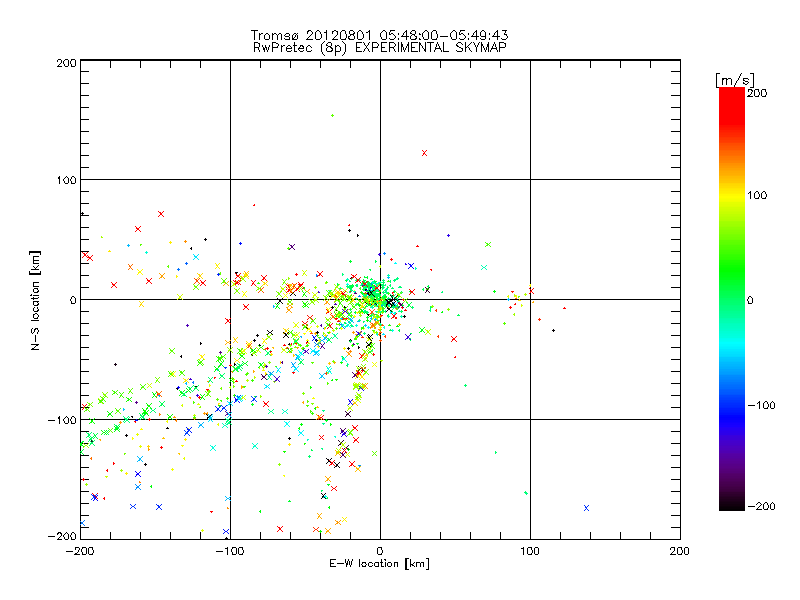Click the 'E-W location [km]' axis label
The width and height of the screenshot is (800, 600).
tap(379, 564)
